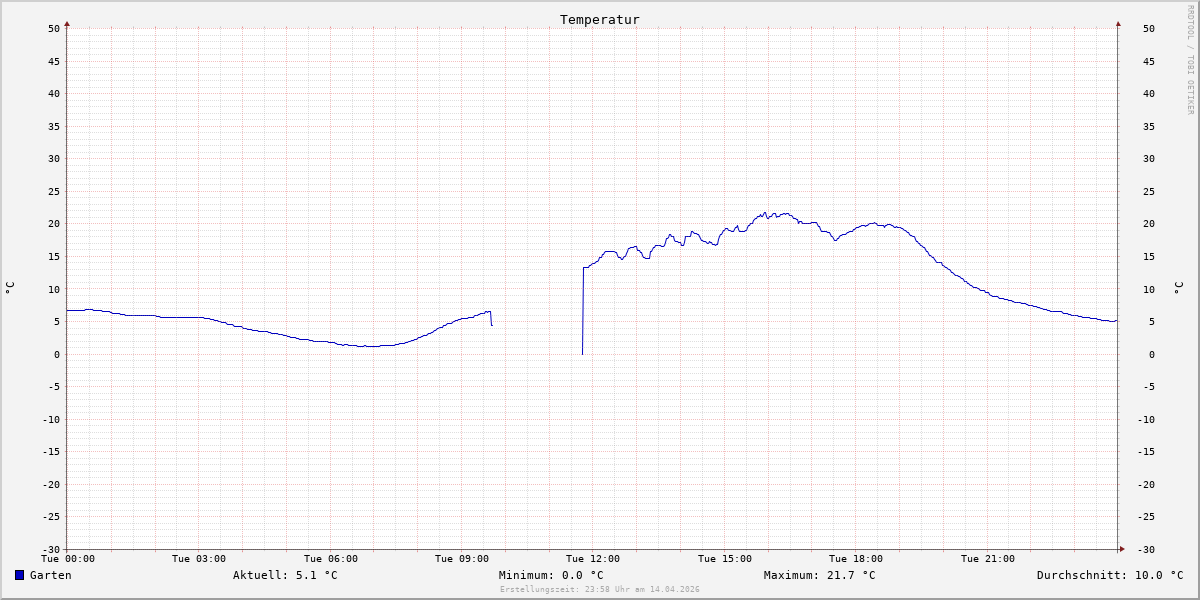Click the 'Tue 21:00' x-axis label
Viewport: 1200px width, 600px height.
(x=988, y=558)
